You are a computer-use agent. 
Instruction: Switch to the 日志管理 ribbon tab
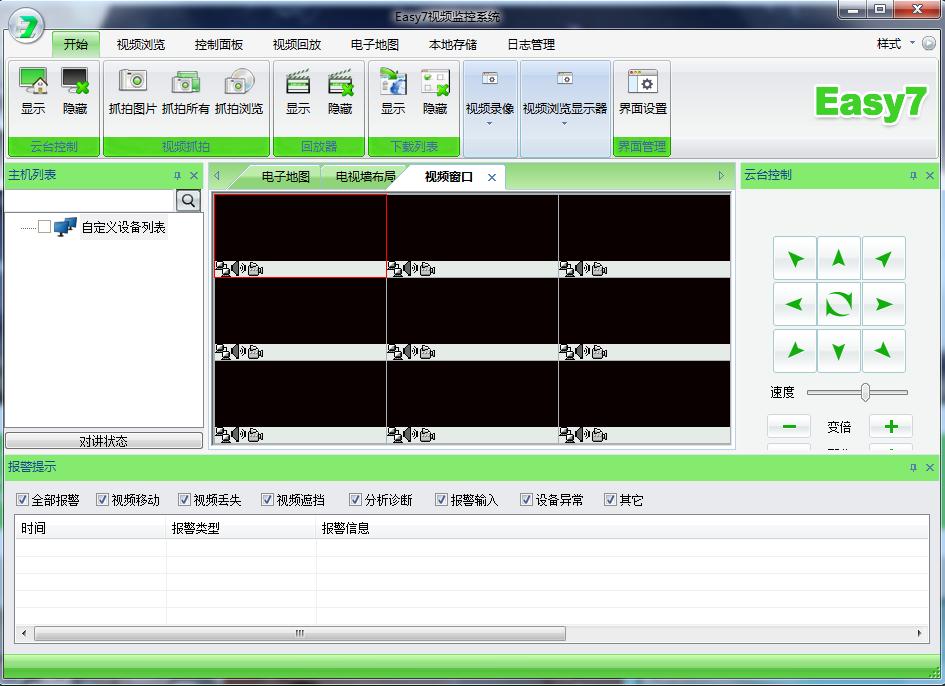(531, 44)
